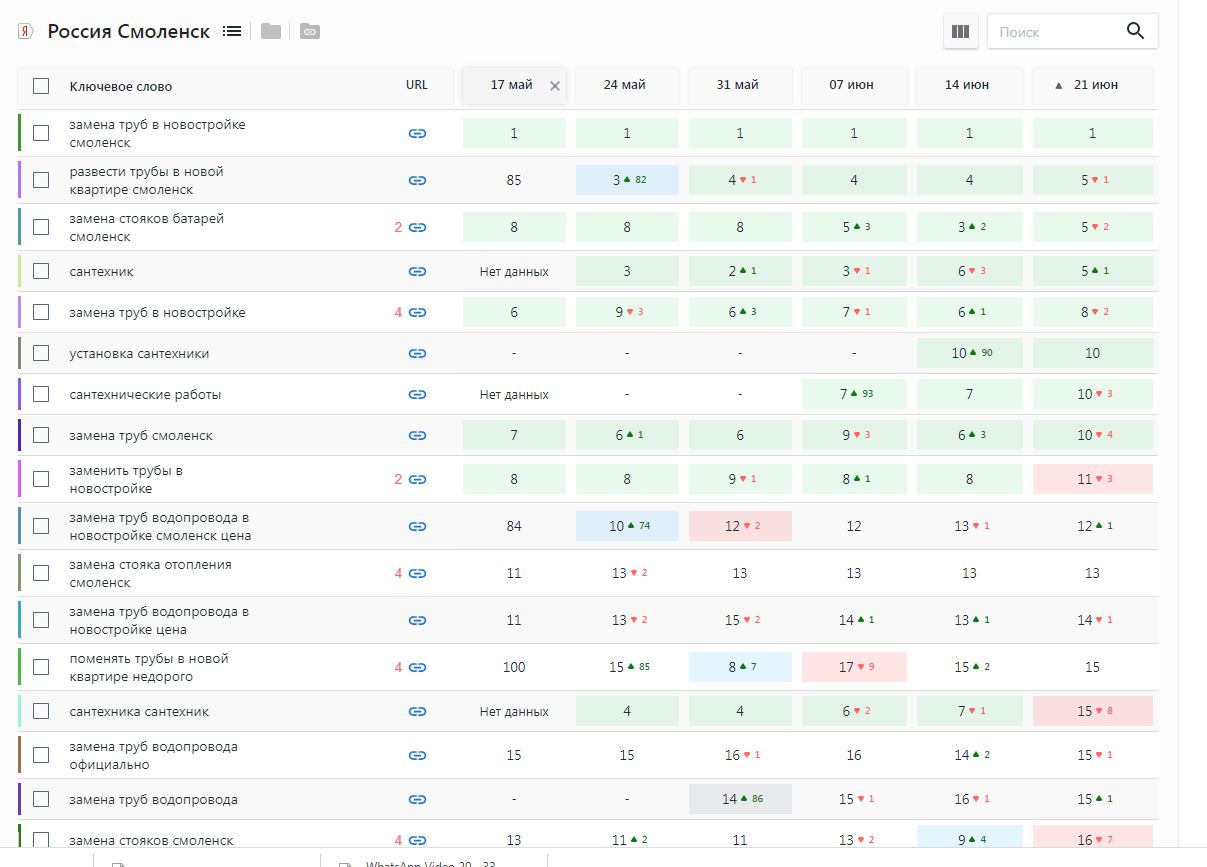
Task: Click the URL column header
Action: click(417, 85)
